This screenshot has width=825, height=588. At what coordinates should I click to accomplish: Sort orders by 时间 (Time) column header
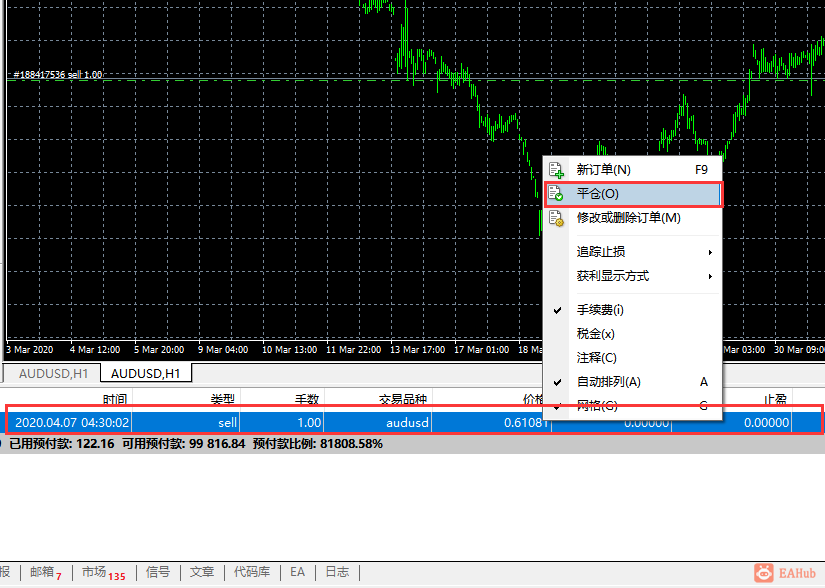pos(114,399)
